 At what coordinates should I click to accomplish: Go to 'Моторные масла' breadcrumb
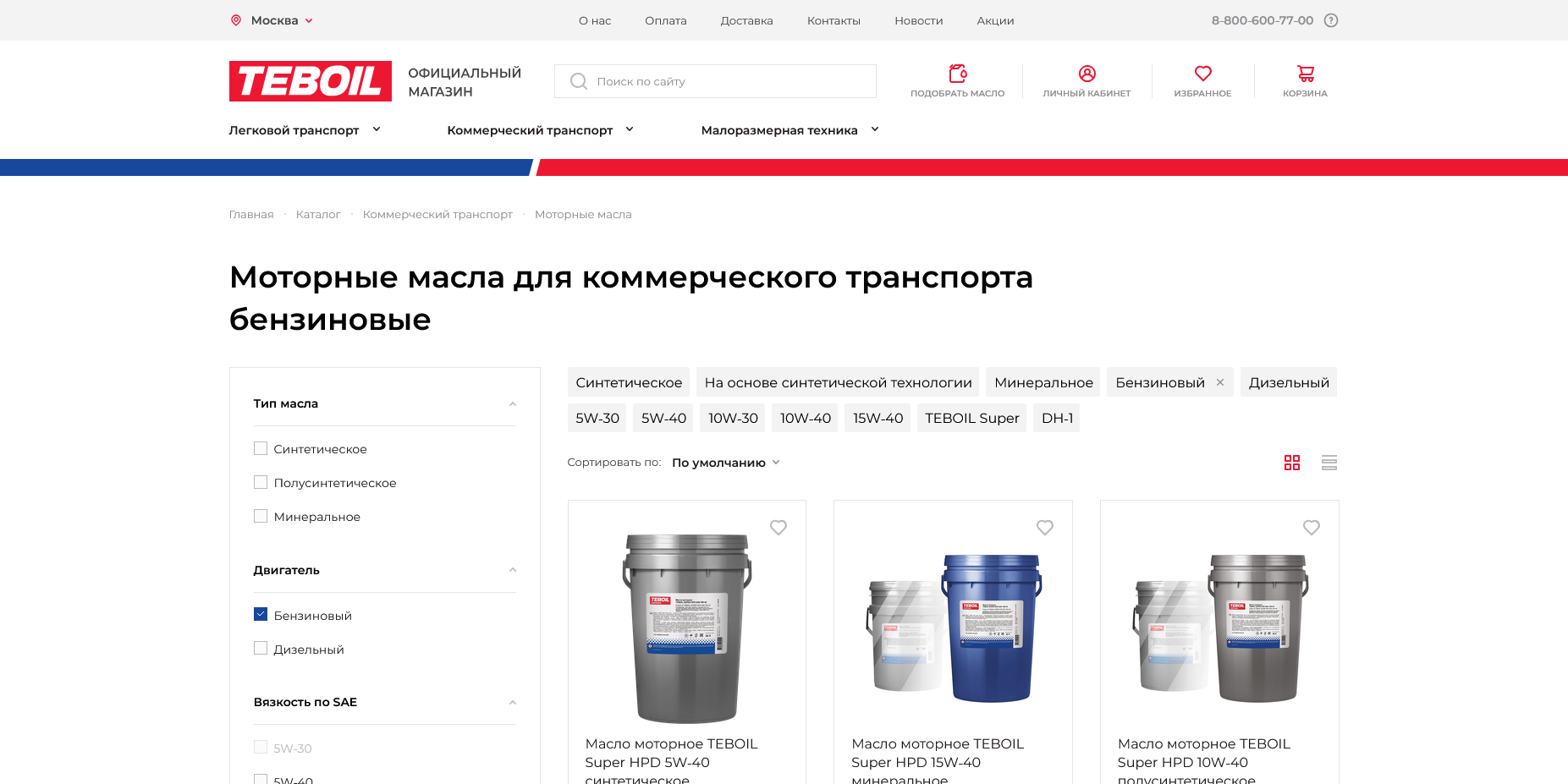pyautogui.click(x=583, y=215)
